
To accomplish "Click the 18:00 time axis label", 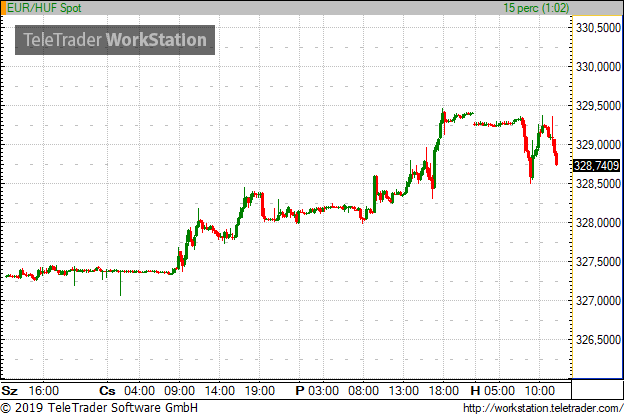I will click(444, 391).
